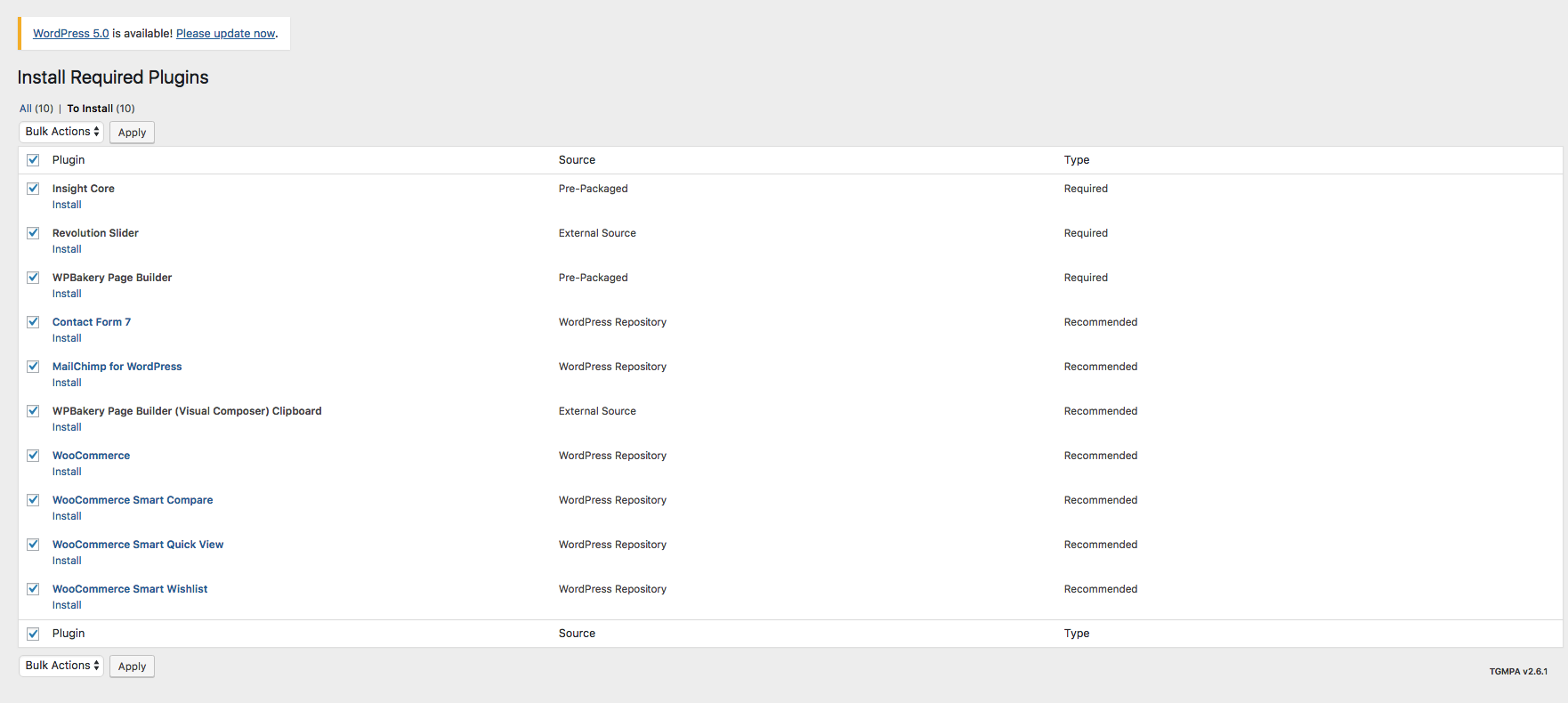Open the WordPress 5.0 link

(71, 34)
